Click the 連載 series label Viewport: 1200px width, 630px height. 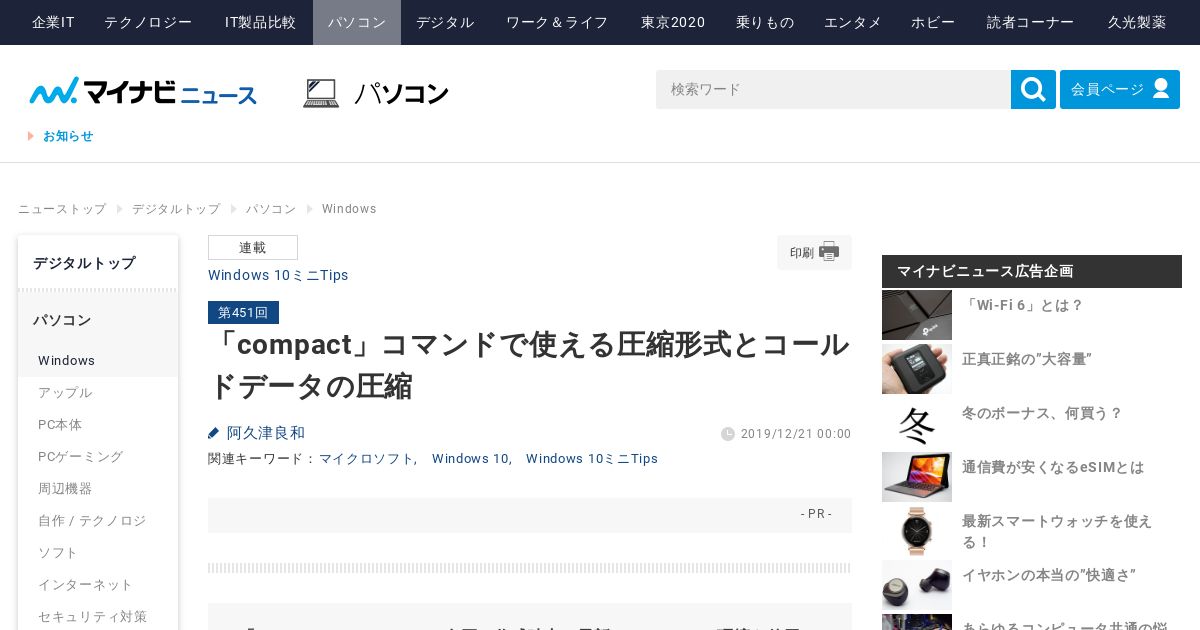pos(253,247)
